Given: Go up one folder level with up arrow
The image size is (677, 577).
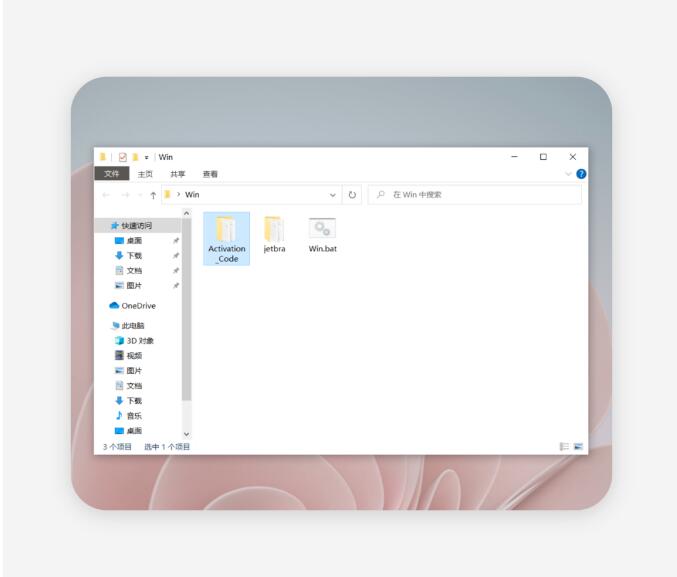Looking at the screenshot, I should 153,195.
